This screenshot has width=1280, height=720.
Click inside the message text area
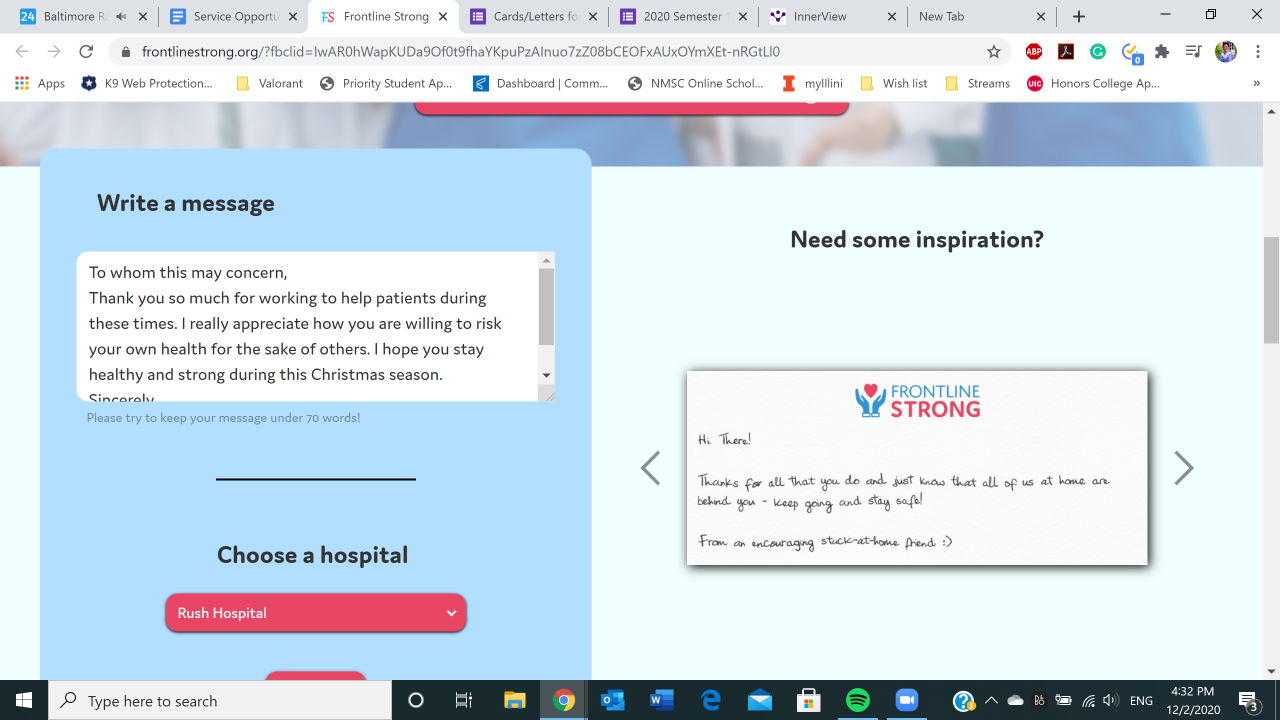pos(308,327)
